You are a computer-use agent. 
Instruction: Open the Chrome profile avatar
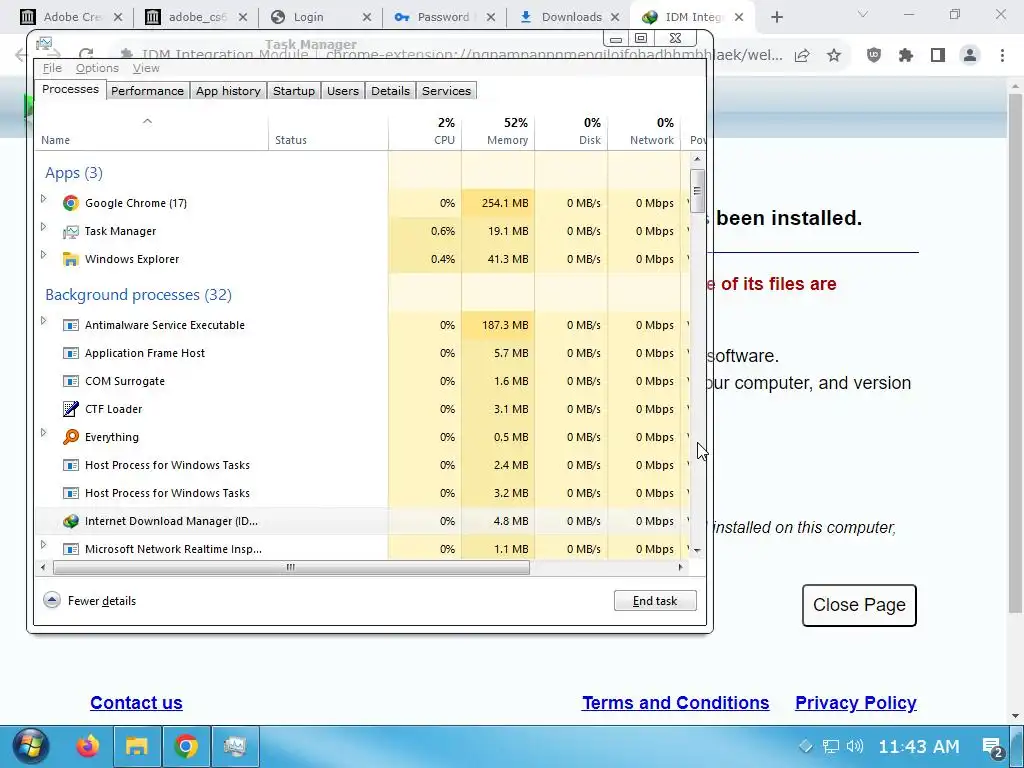(970, 56)
